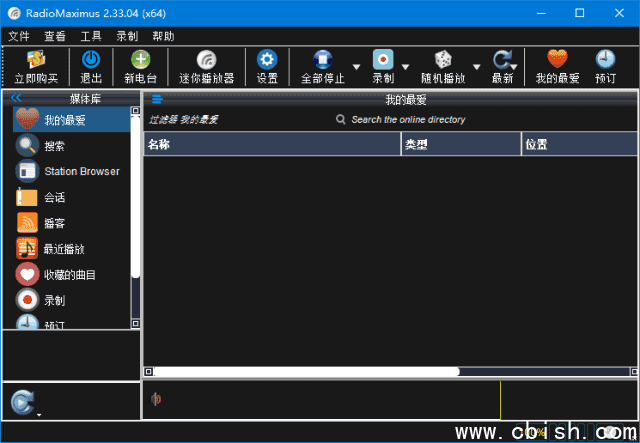This screenshot has width=640, height=443.
Task: Click the Record (录制) toolbar icon
Action: (x=383, y=60)
